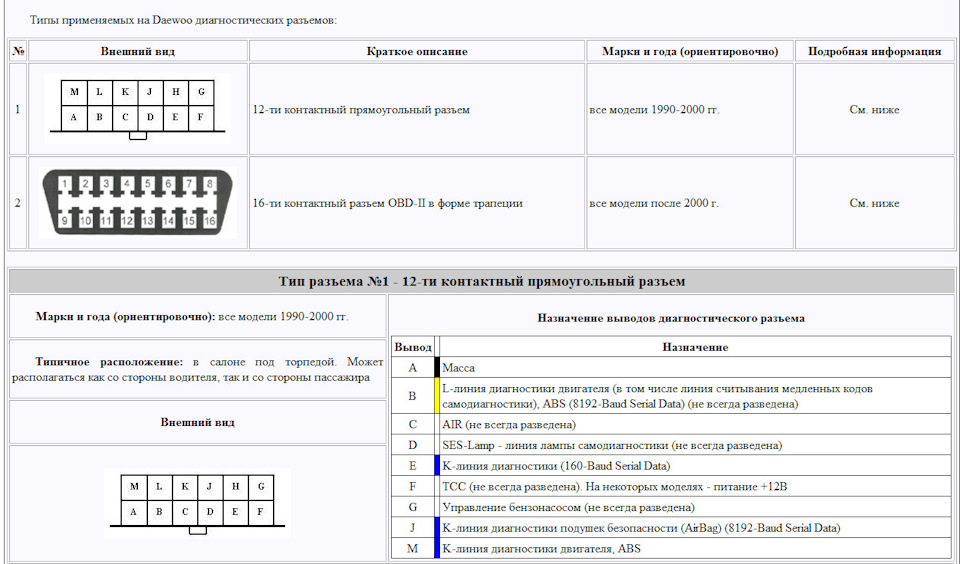
Task: Click the blue color marker beside pin M
Action: point(437,548)
